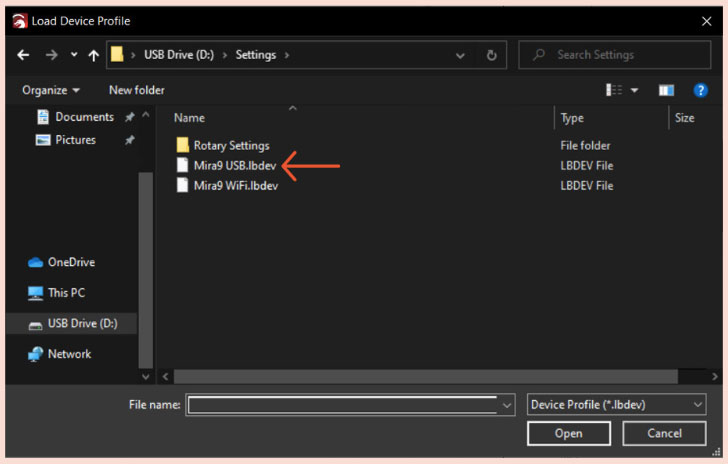
Task: Create a New folder
Action: [136, 90]
